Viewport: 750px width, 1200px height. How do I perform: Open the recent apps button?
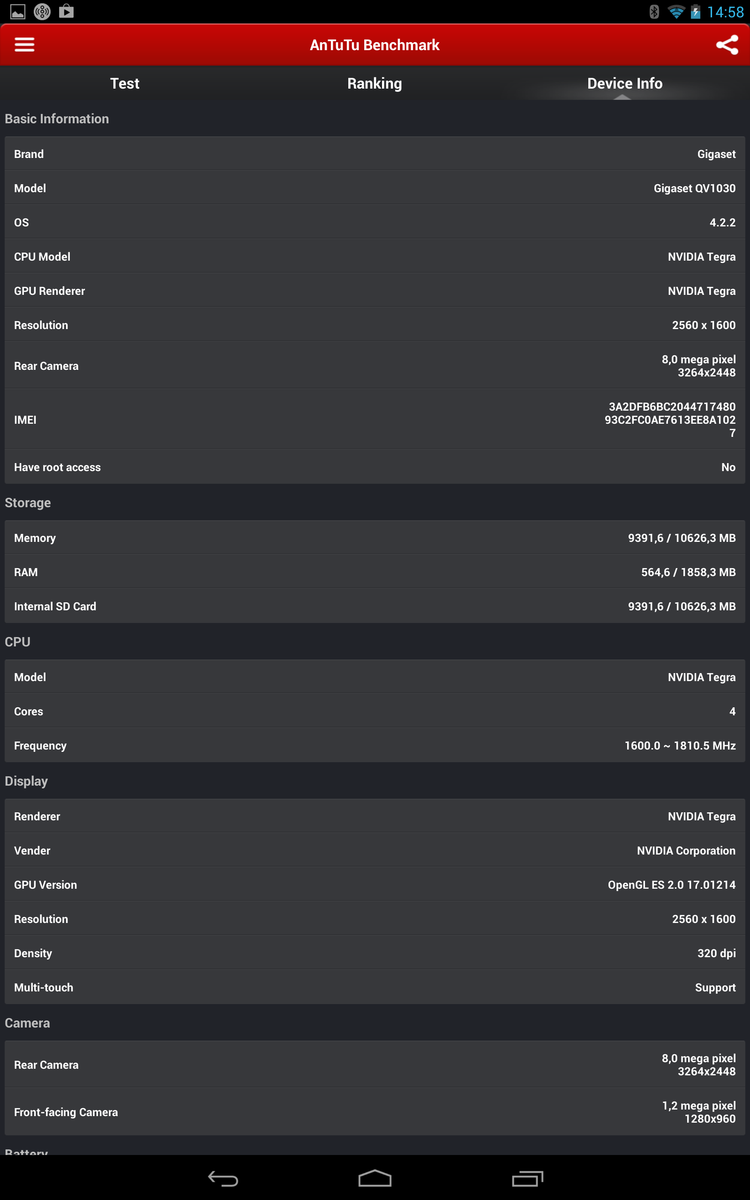pyautogui.click(x=527, y=1178)
